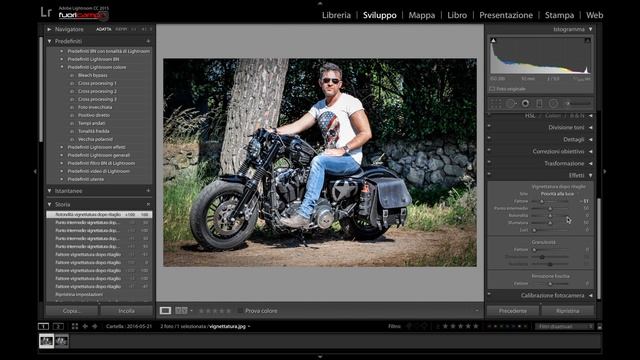
Task: Select the crop overlay tool icon
Action: pyautogui.click(x=496, y=104)
